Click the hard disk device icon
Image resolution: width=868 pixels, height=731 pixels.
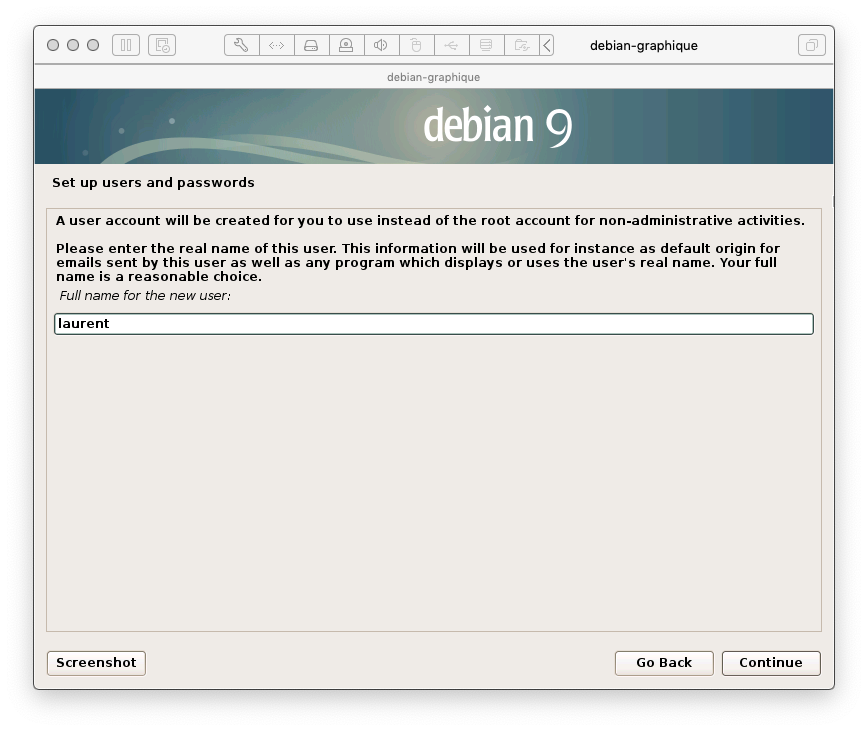pos(312,45)
